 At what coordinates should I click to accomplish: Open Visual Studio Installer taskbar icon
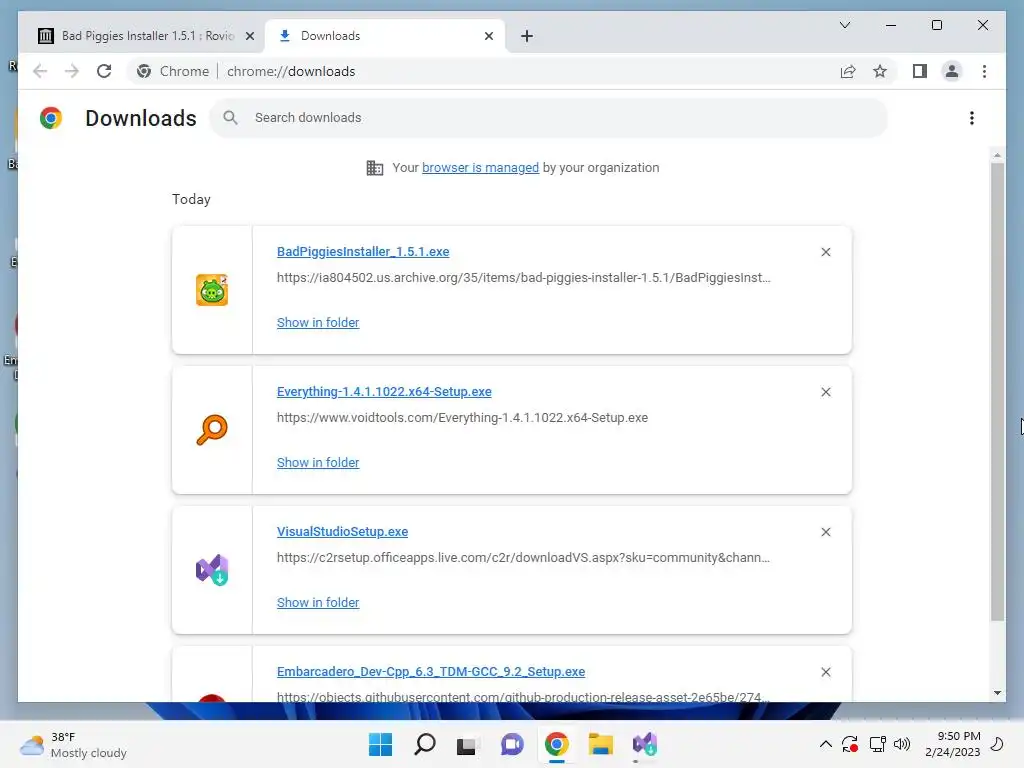tap(645, 744)
